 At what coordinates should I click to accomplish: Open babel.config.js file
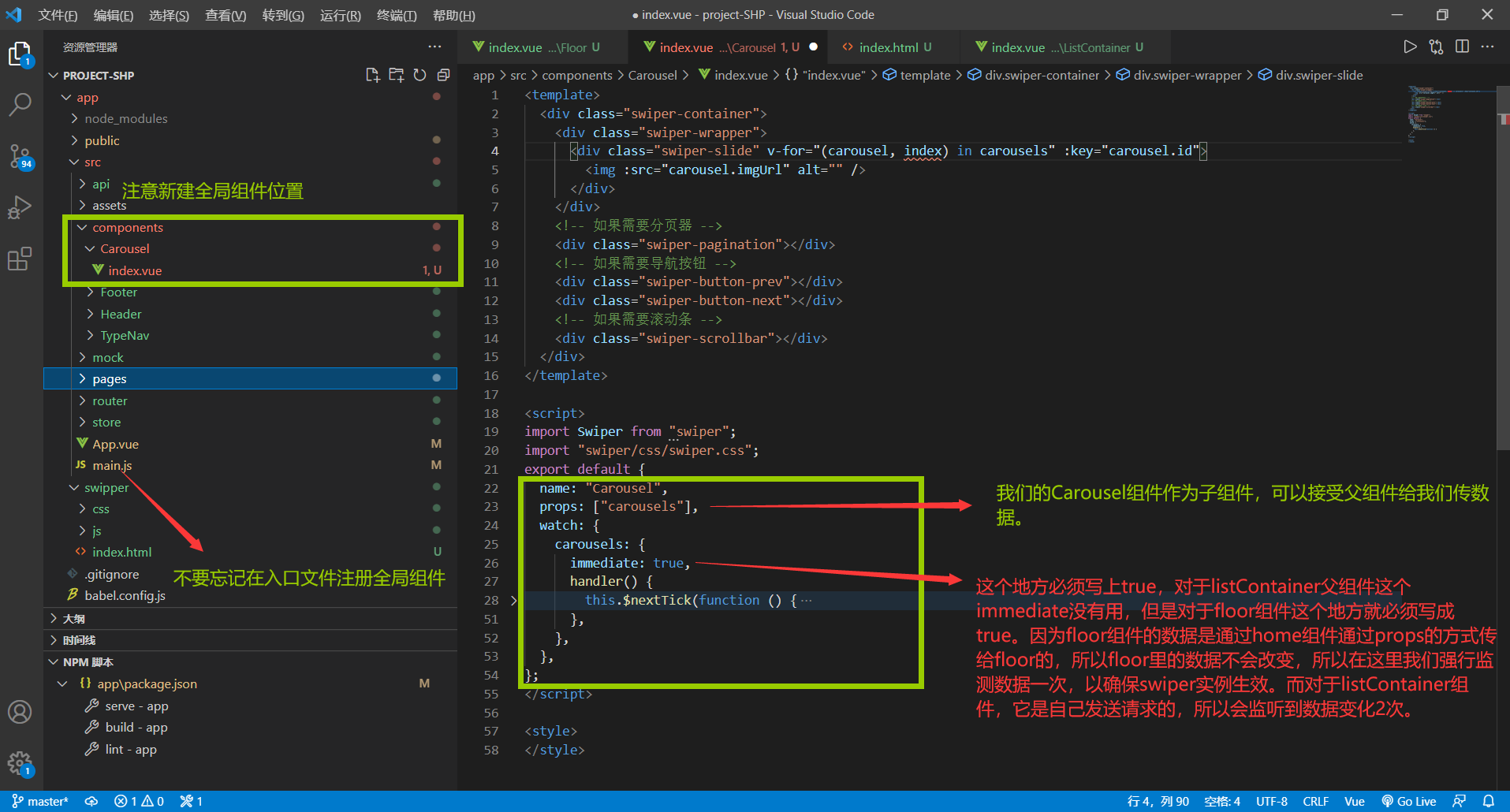point(125,595)
